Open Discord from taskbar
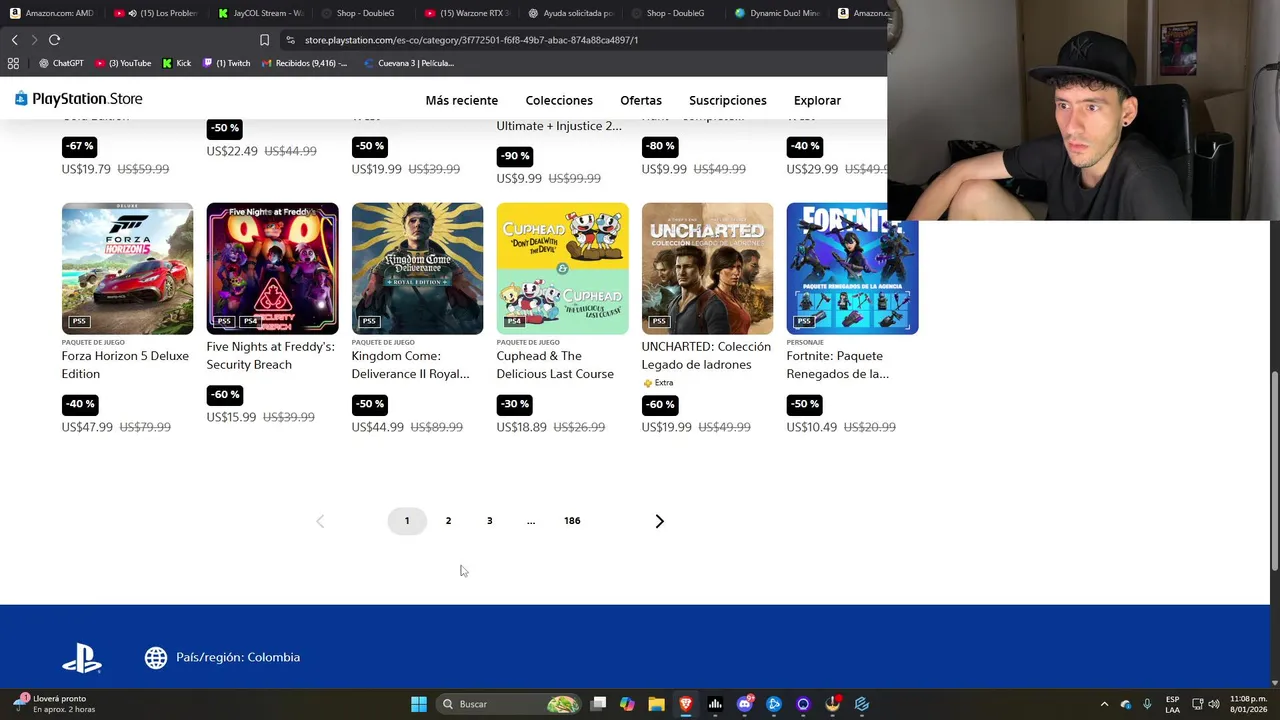 coord(744,704)
